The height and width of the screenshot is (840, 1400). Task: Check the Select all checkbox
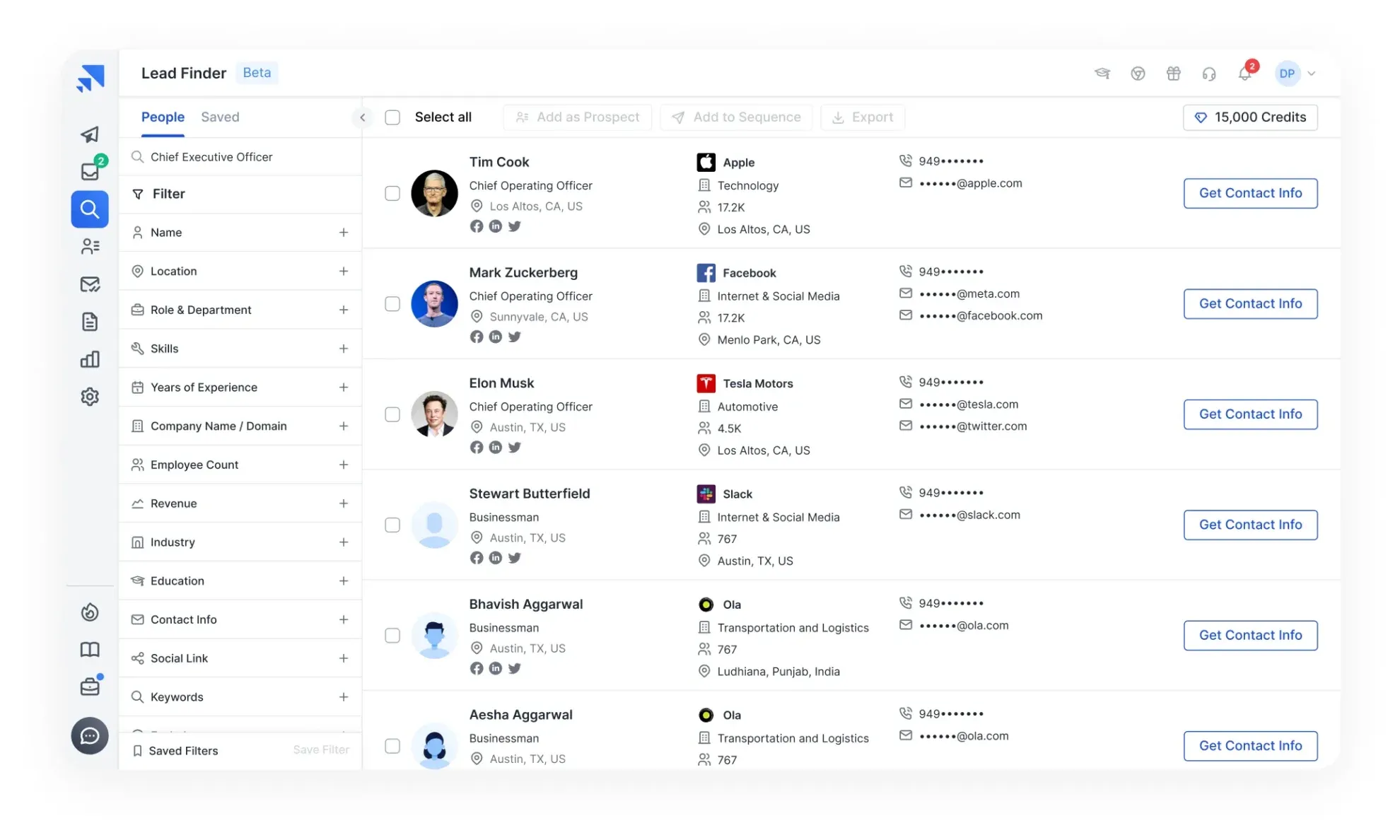pyautogui.click(x=392, y=117)
